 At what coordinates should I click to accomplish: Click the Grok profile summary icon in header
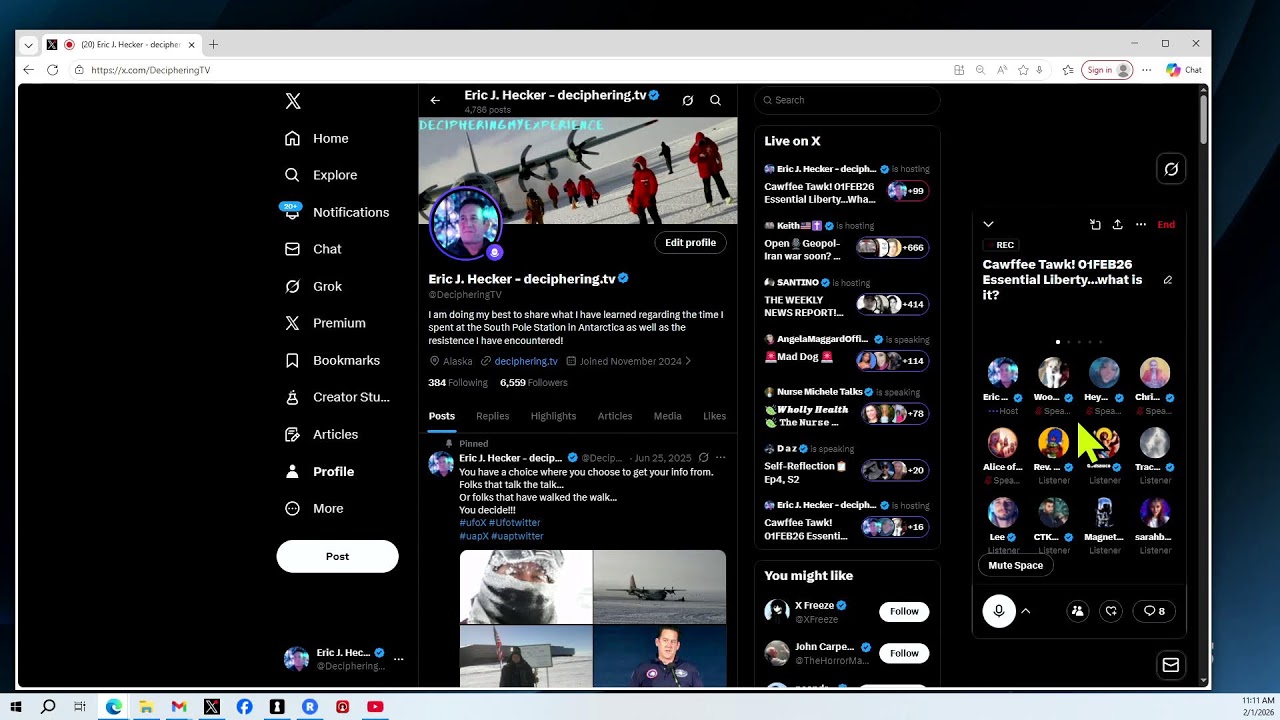tap(687, 100)
